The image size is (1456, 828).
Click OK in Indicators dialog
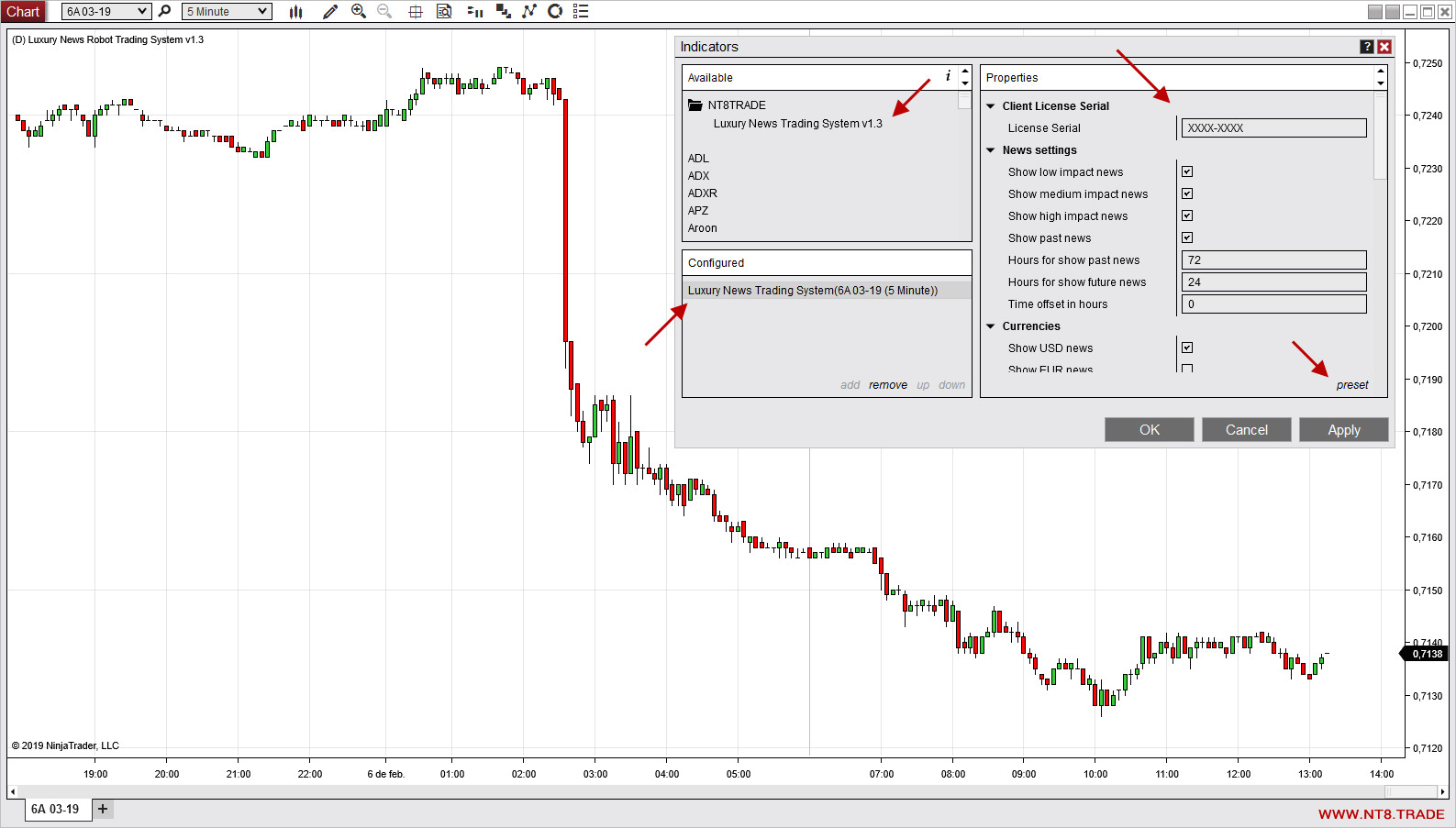point(1150,430)
